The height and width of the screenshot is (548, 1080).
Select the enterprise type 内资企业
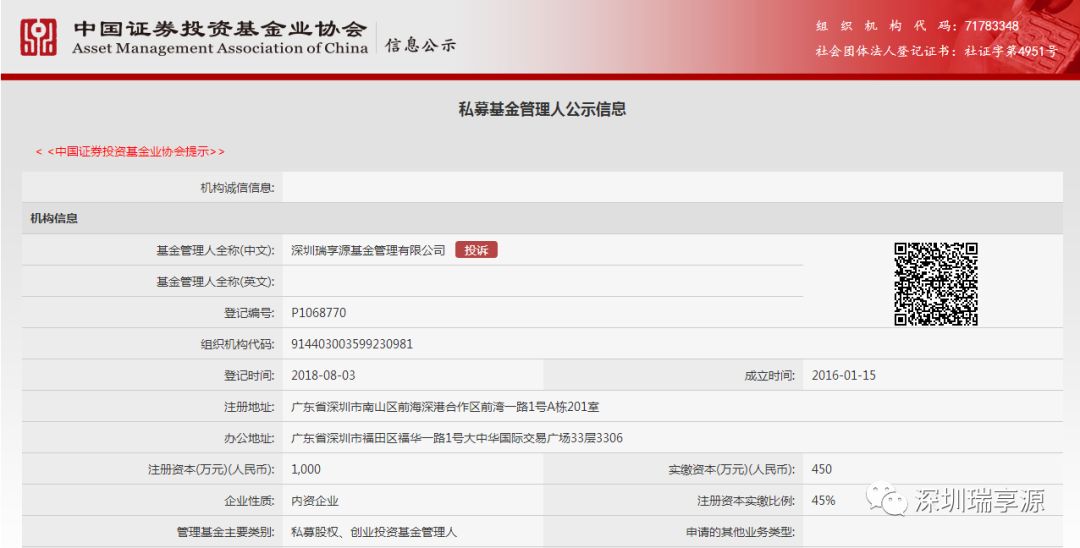pos(315,500)
